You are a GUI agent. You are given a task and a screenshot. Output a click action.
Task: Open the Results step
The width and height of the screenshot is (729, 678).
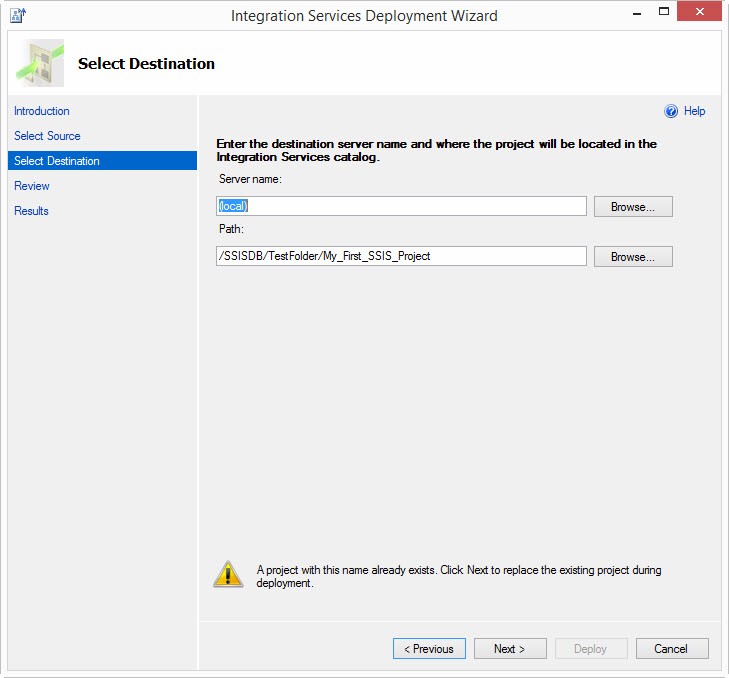click(31, 211)
